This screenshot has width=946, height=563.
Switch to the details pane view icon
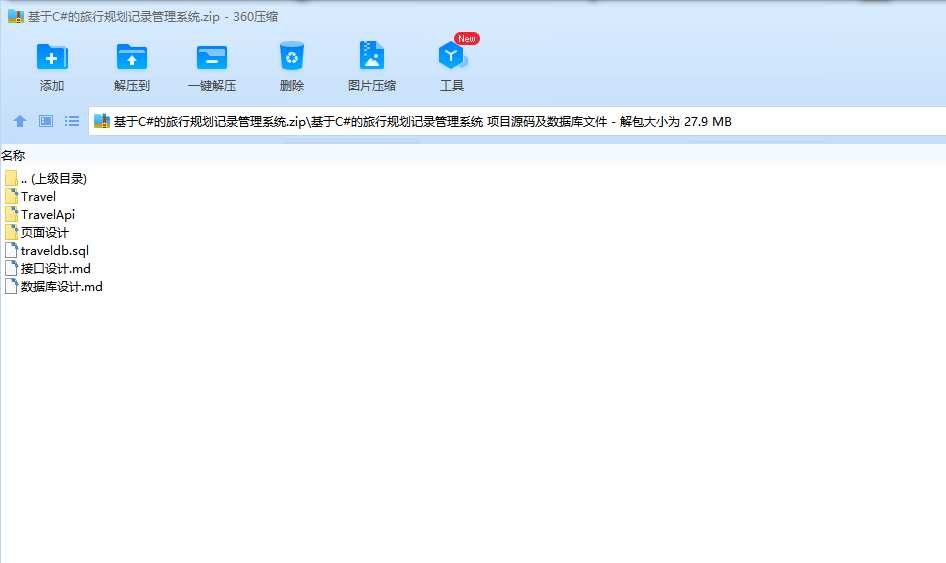pyautogui.click(x=46, y=121)
